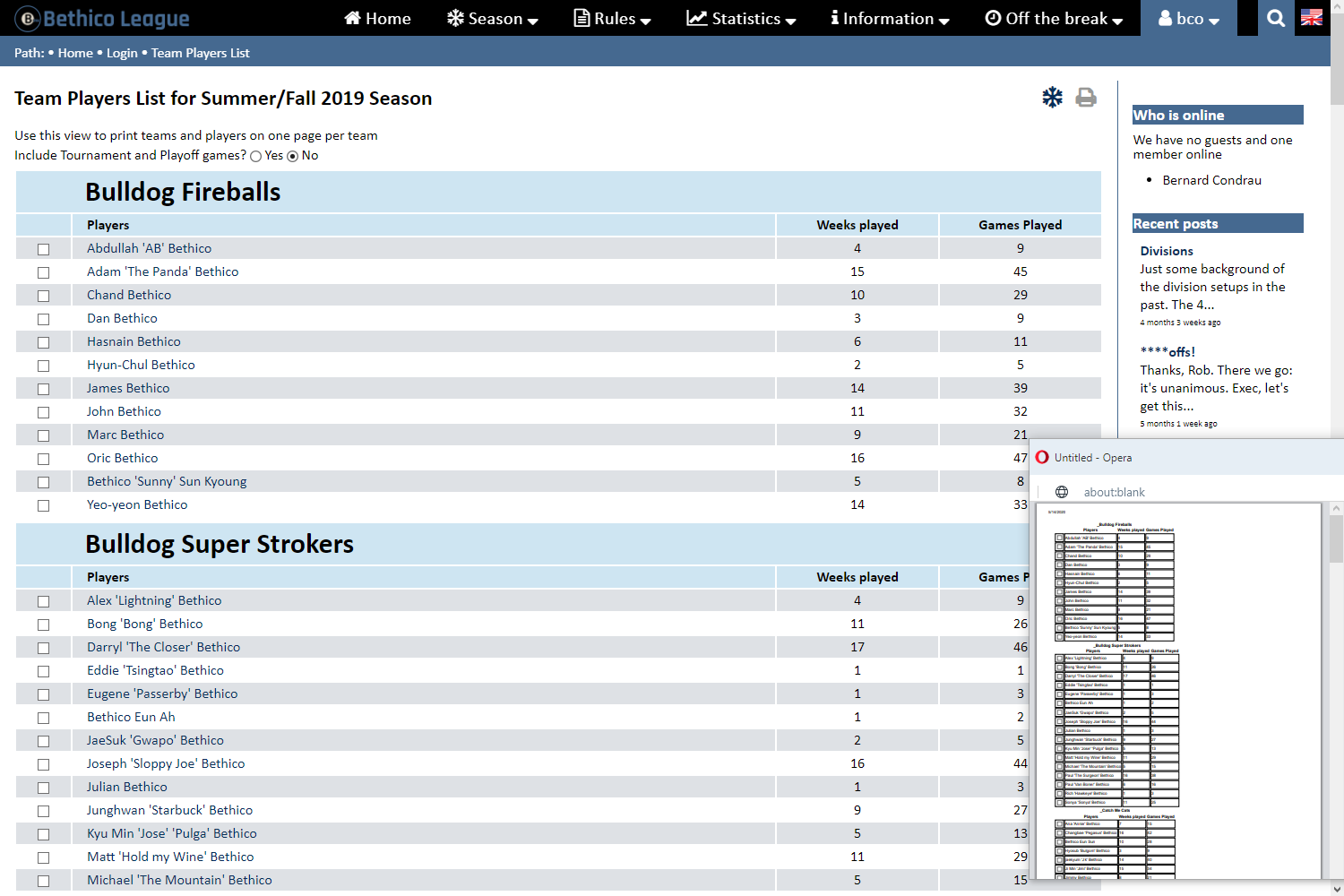The width and height of the screenshot is (1344, 896).
Task: Click the Bethico League 8-ball logo
Action: click(29, 18)
